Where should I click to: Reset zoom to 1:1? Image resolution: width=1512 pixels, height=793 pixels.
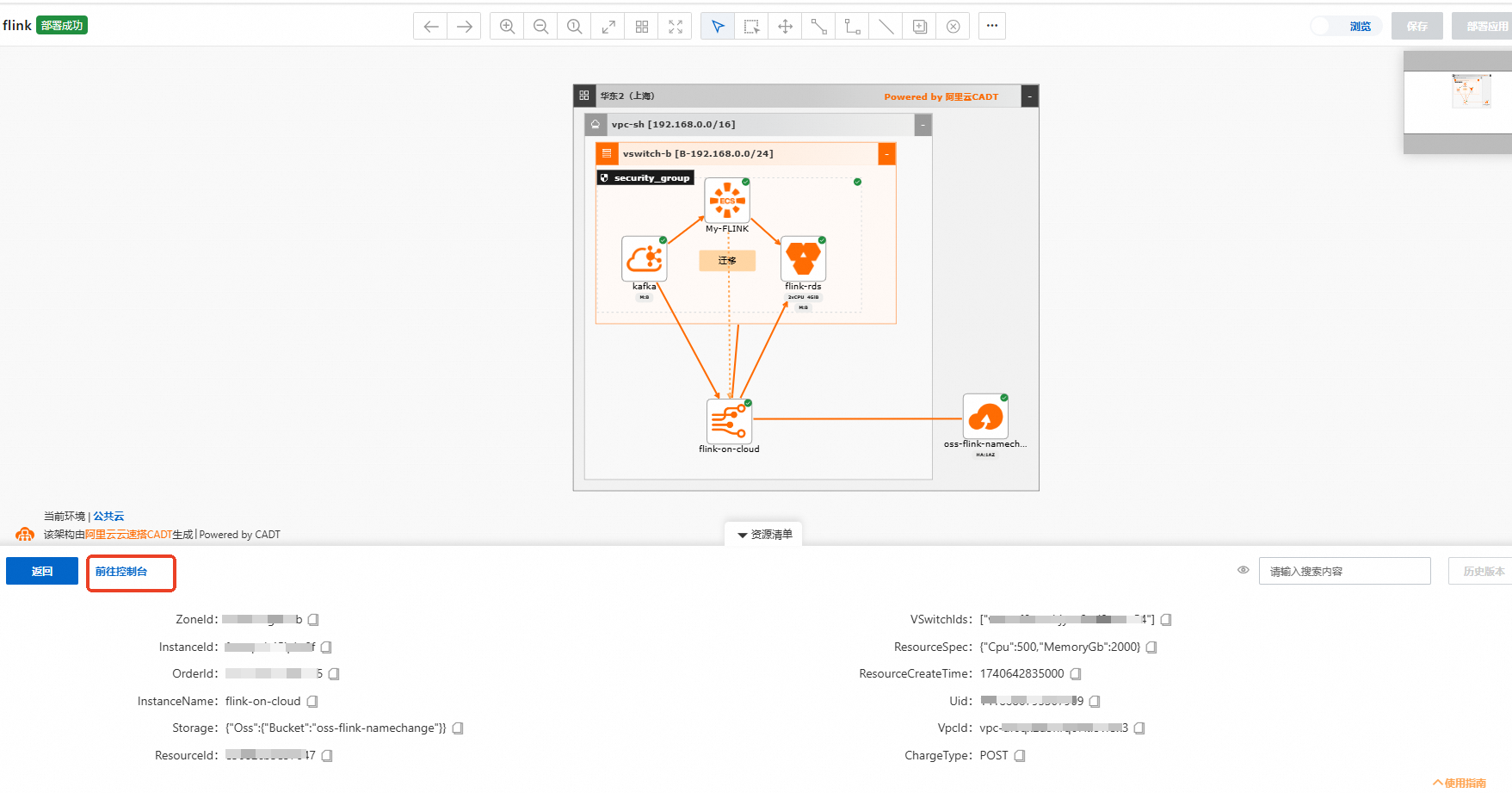(x=574, y=27)
